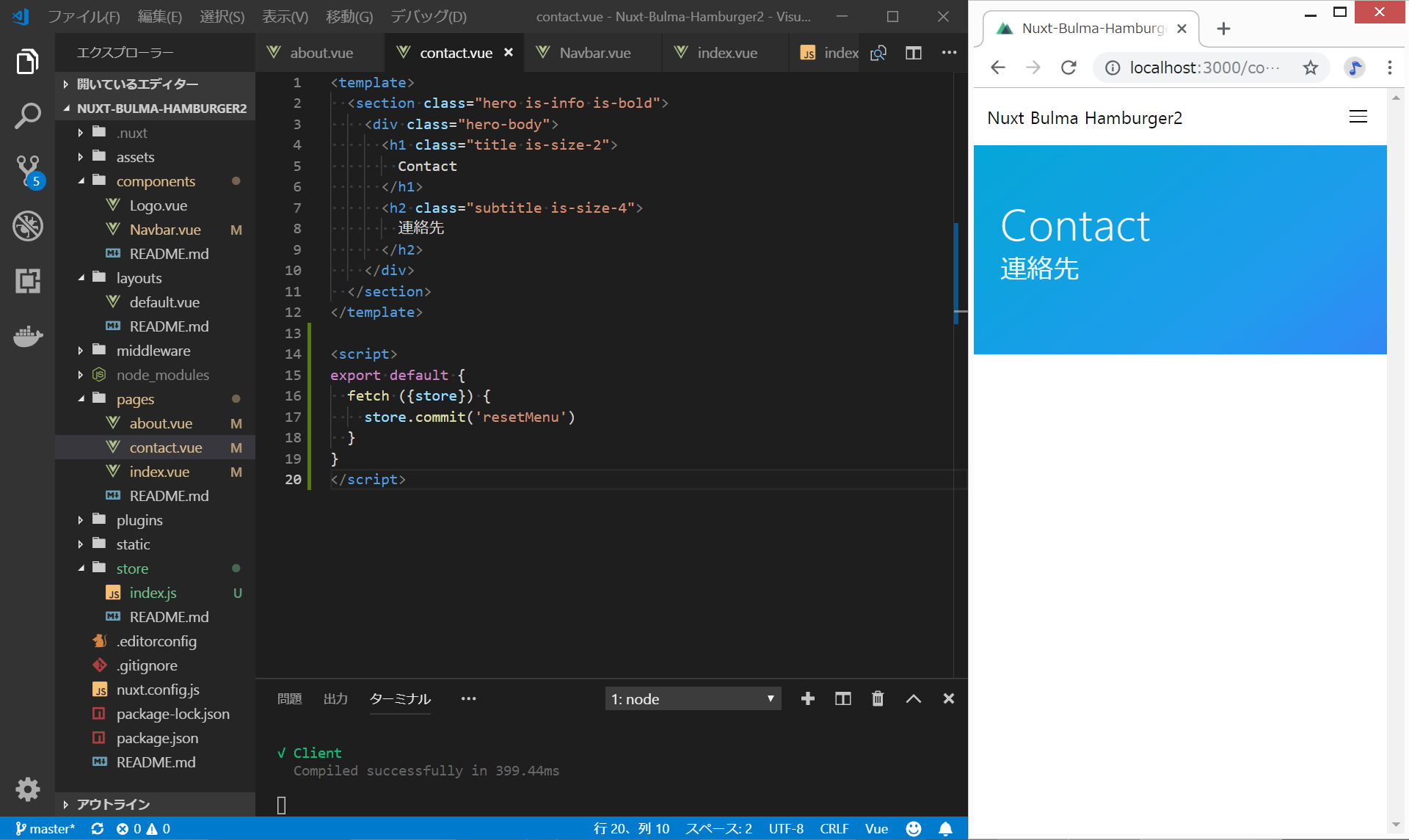The height and width of the screenshot is (840, 1409).
Task: Click the Nuxt Bulma Hamburger2 brand link
Action: click(1084, 118)
